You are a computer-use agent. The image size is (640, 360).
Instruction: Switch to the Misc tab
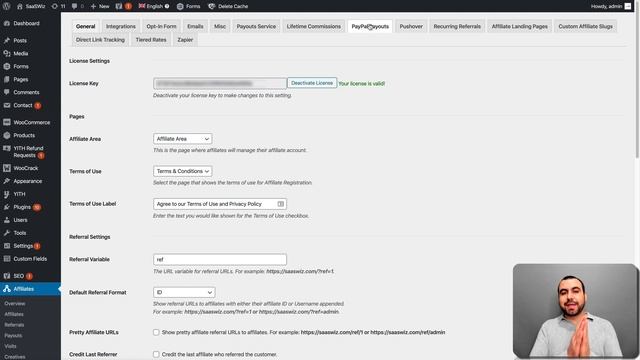tap(220, 26)
